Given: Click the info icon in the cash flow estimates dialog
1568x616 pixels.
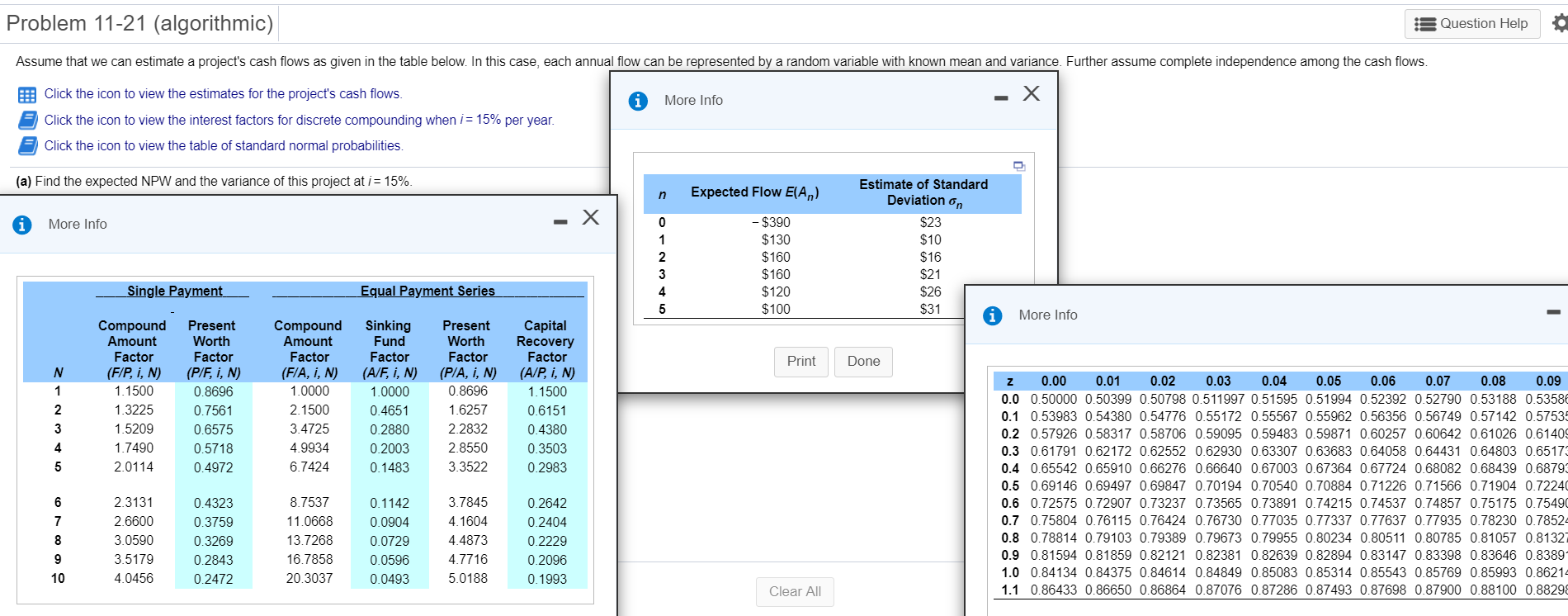Looking at the screenshot, I should (x=638, y=101).
